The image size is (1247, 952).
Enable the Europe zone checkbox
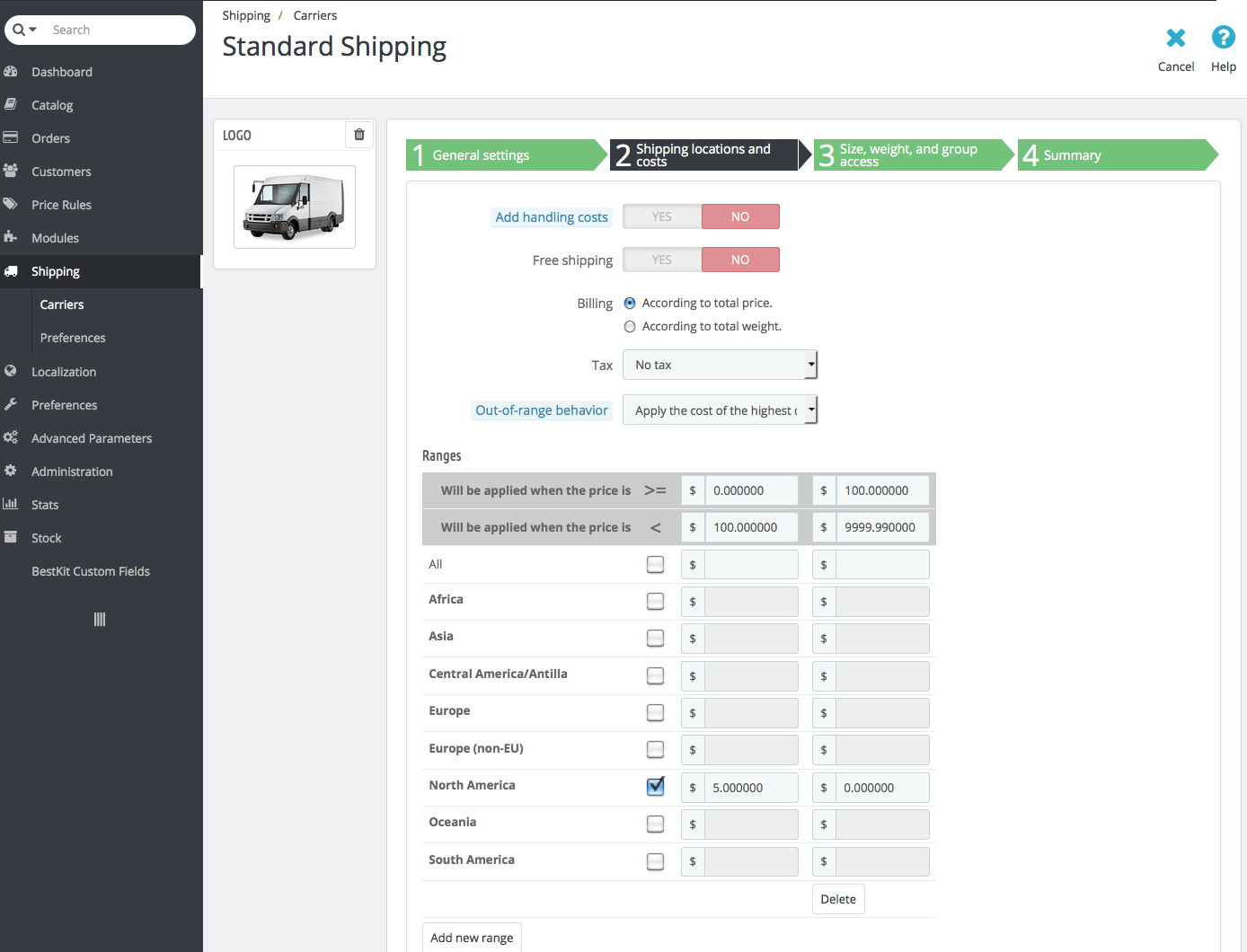[656, 712]
